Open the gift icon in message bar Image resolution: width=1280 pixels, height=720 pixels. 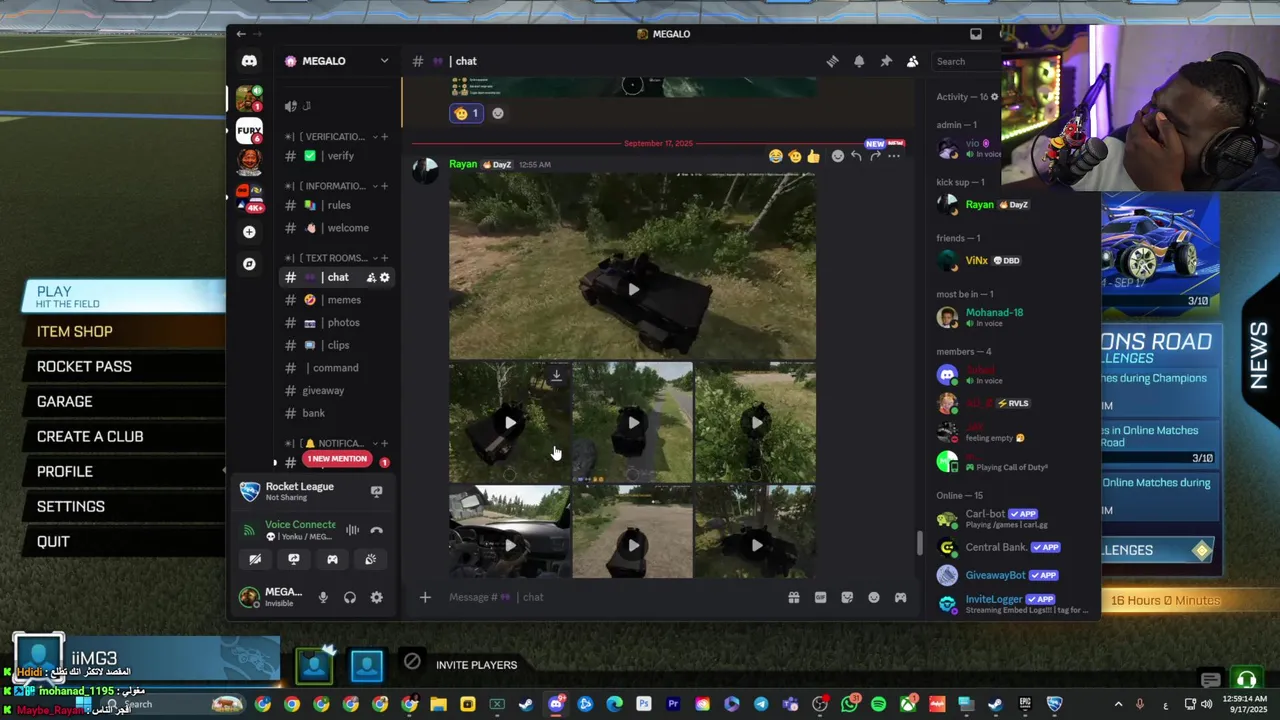793,597
